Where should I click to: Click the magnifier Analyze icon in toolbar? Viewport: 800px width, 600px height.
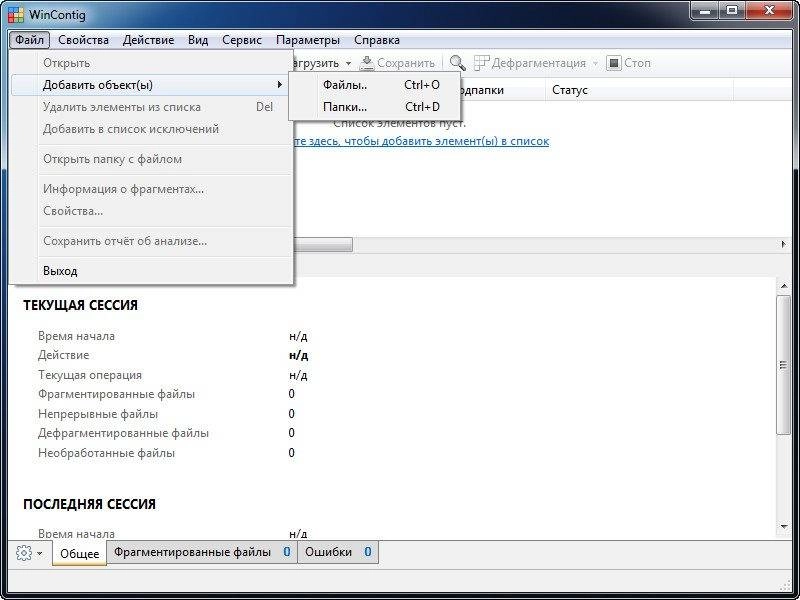tap(457, 63)
